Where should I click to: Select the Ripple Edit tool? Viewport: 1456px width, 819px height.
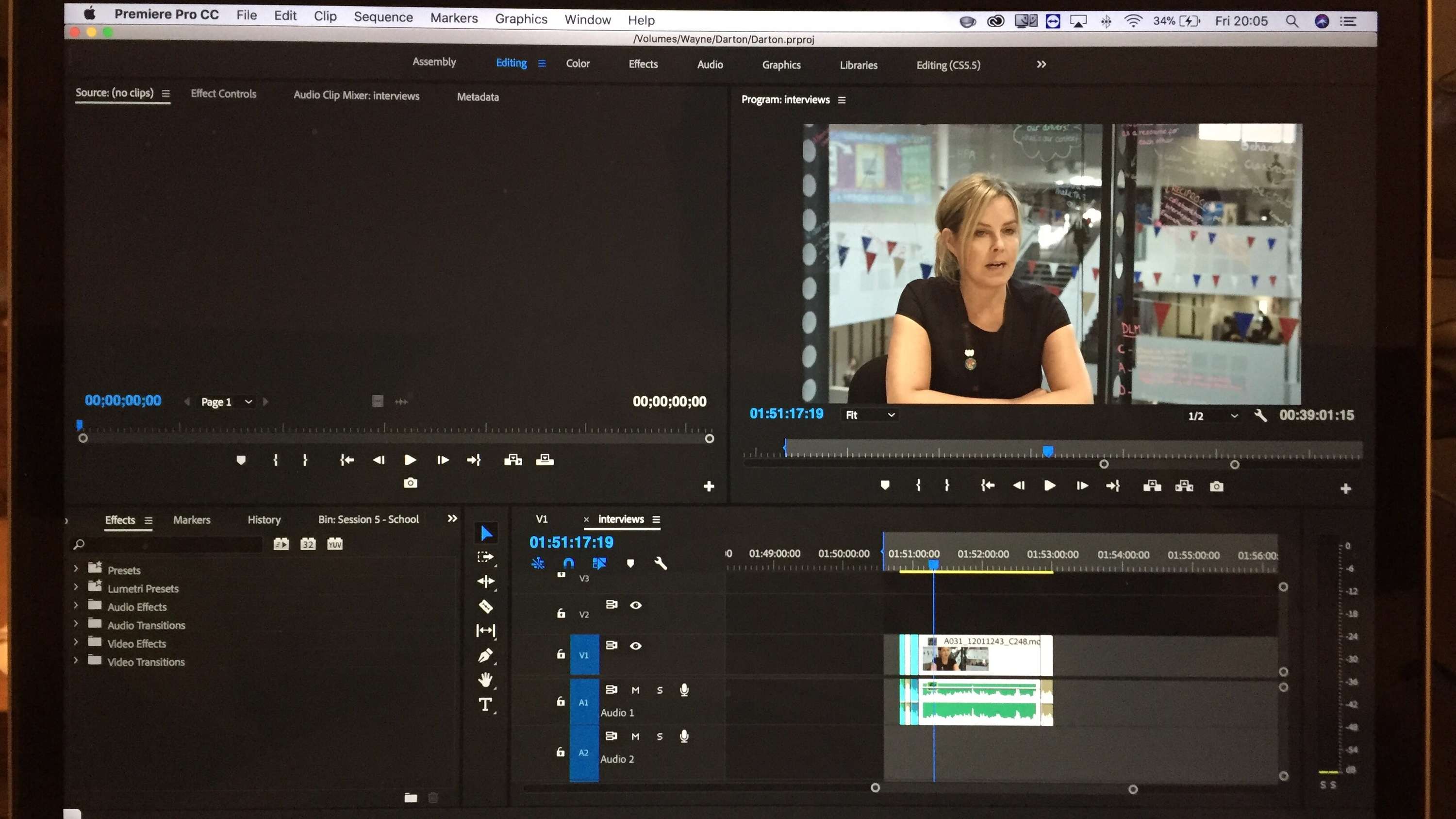point(485,581)
